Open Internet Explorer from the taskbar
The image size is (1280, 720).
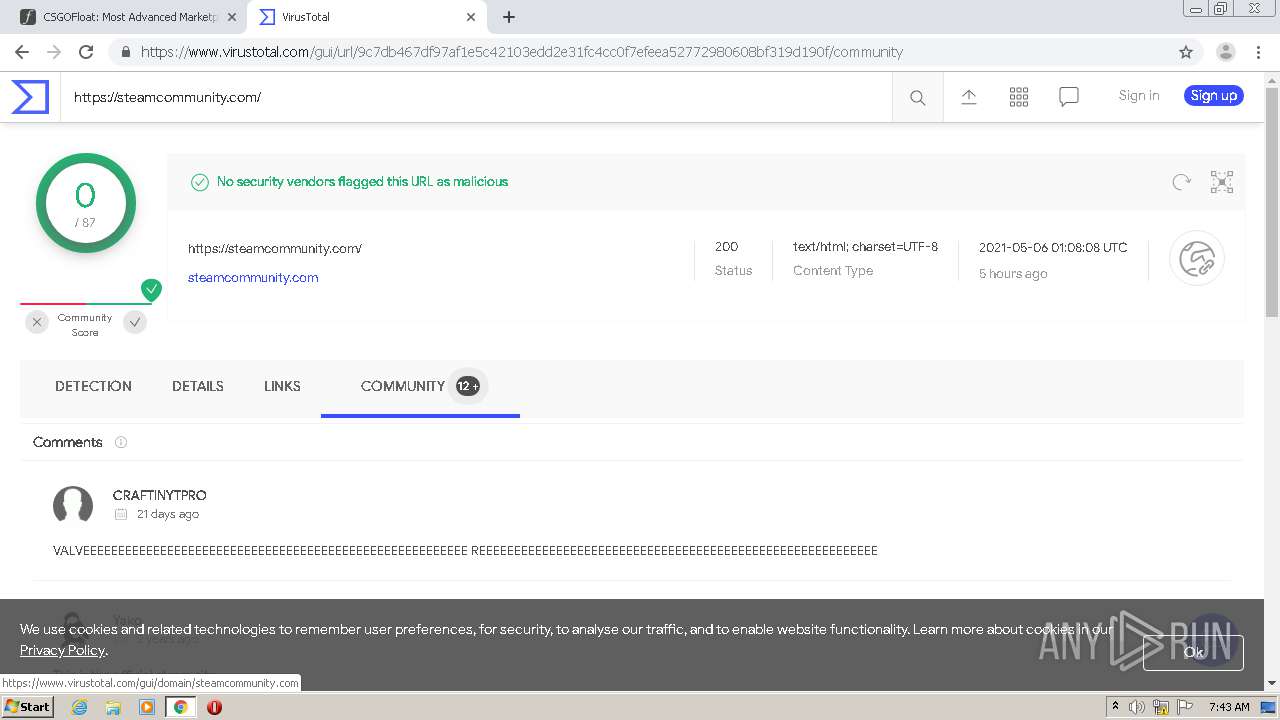(79, 707)
